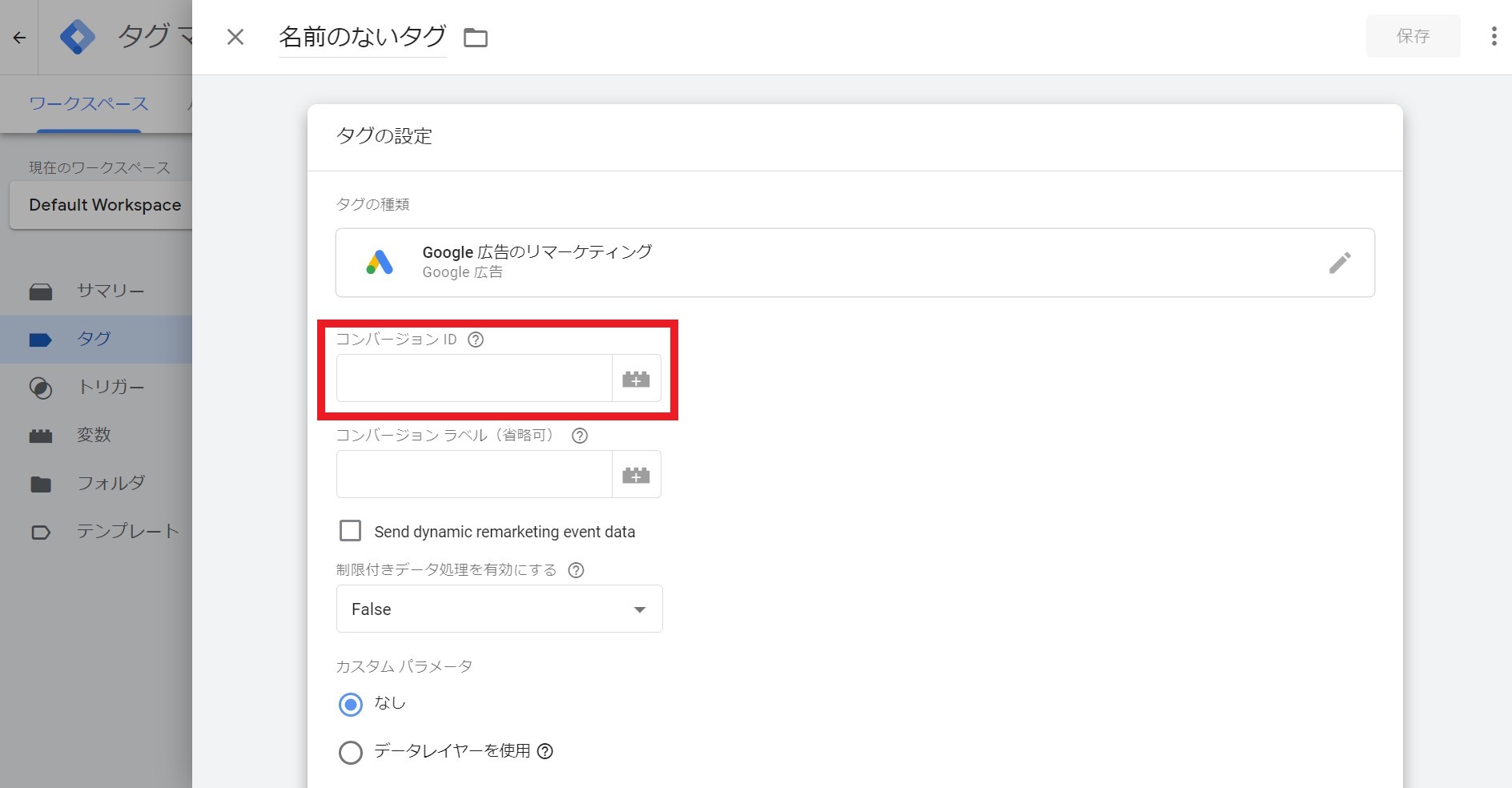The image size is (1512, 788).
Task: Select the なし radio button
Action: 351,705
